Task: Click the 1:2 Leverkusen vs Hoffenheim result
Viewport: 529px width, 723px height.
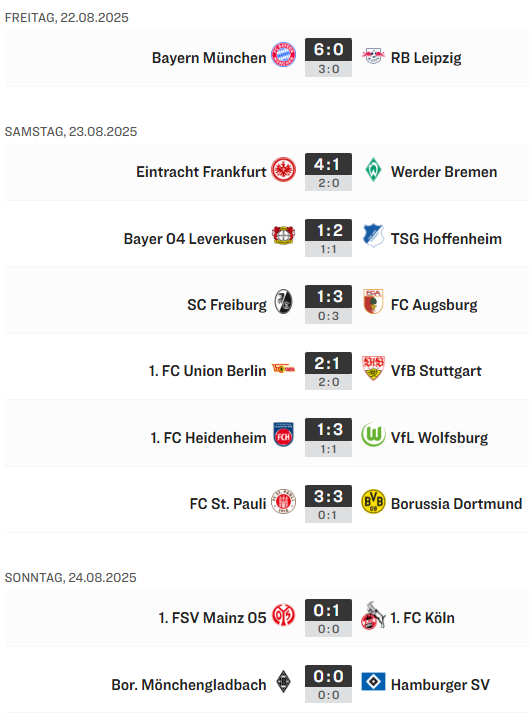Action: coord(328,231)
